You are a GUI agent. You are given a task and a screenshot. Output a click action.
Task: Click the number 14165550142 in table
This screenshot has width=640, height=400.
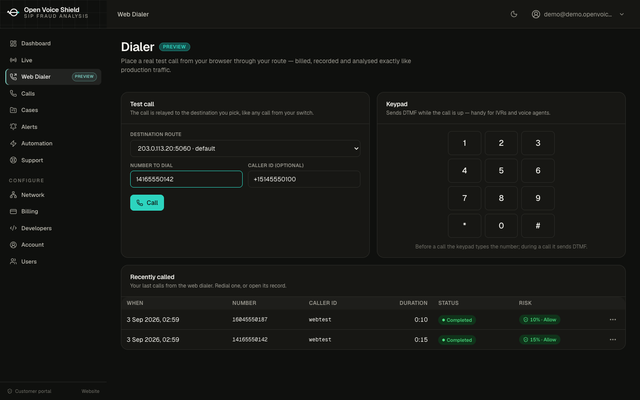250,340
